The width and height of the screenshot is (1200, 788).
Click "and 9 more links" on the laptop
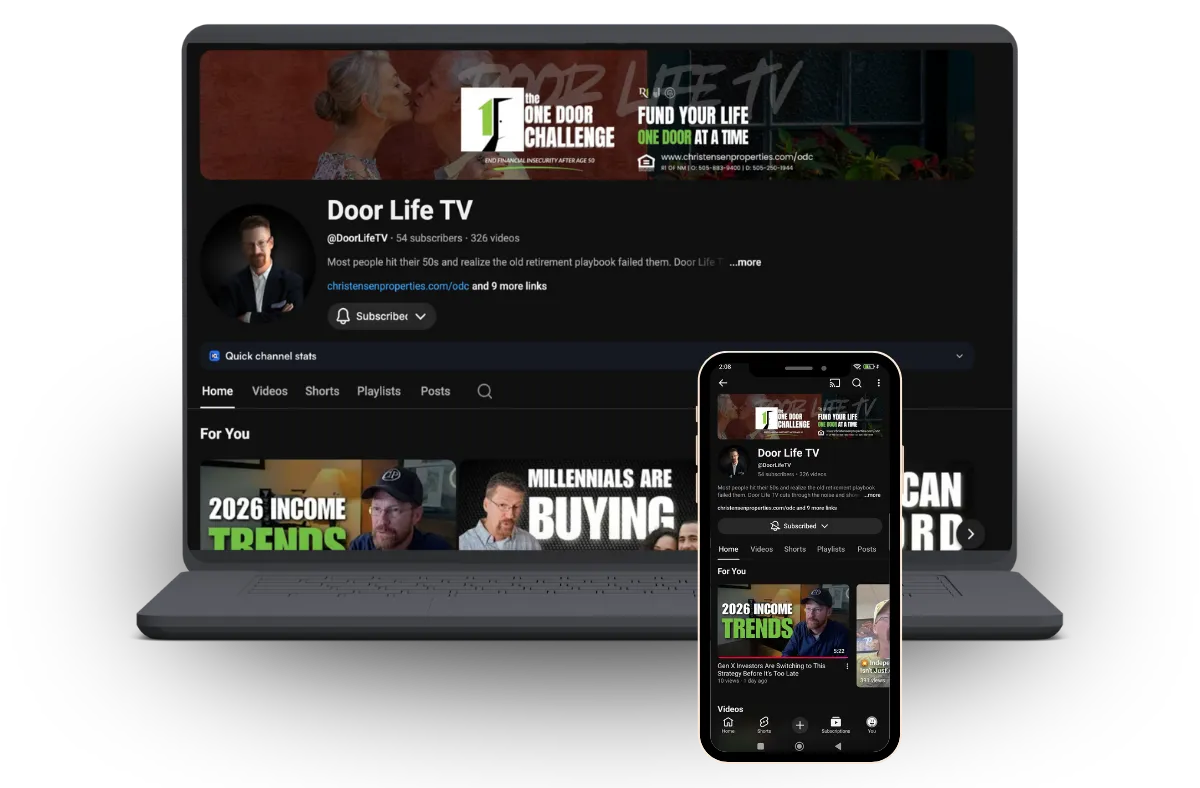click(509, 286)
